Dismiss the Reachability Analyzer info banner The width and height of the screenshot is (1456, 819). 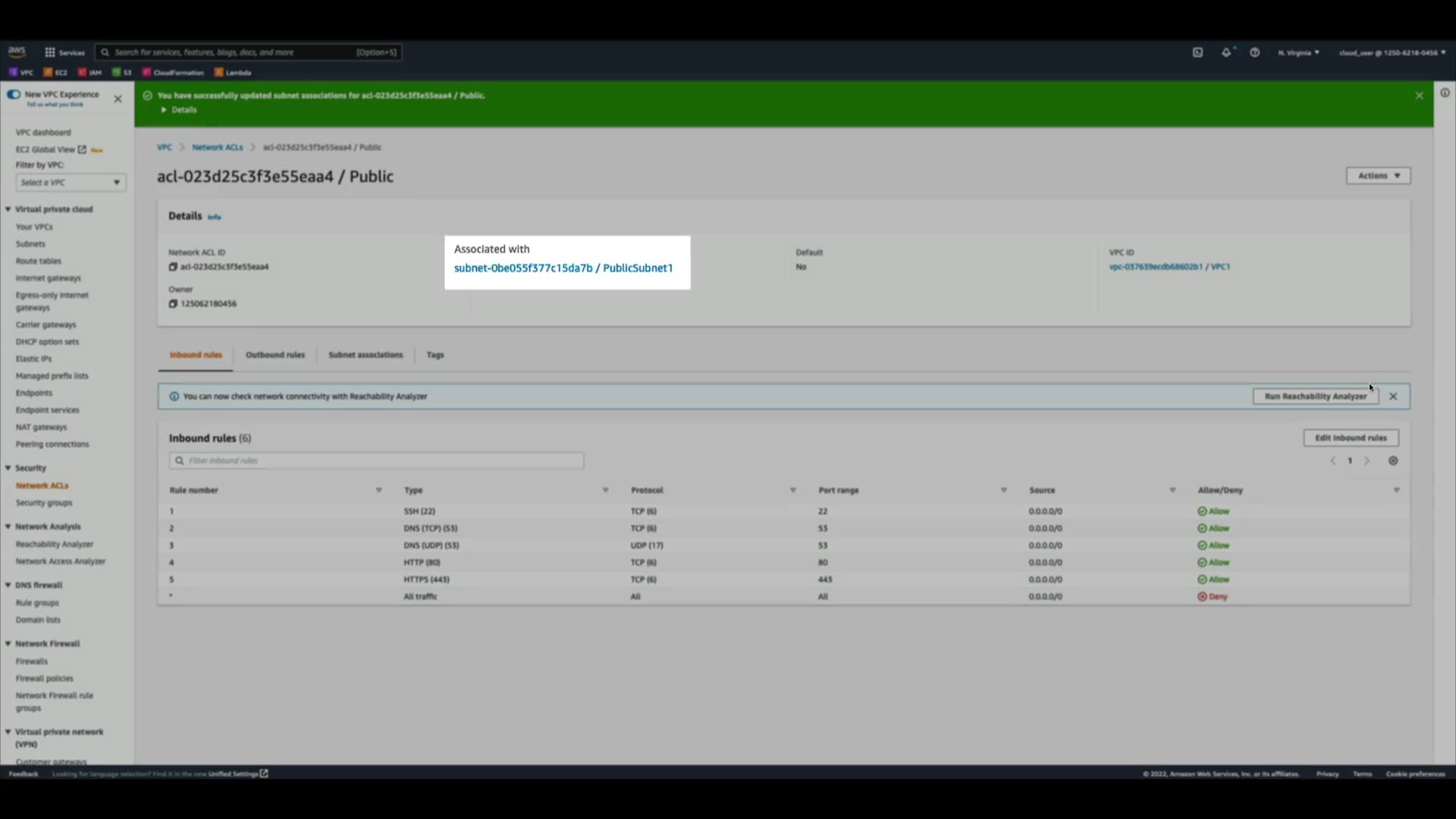click(1393, 397)
